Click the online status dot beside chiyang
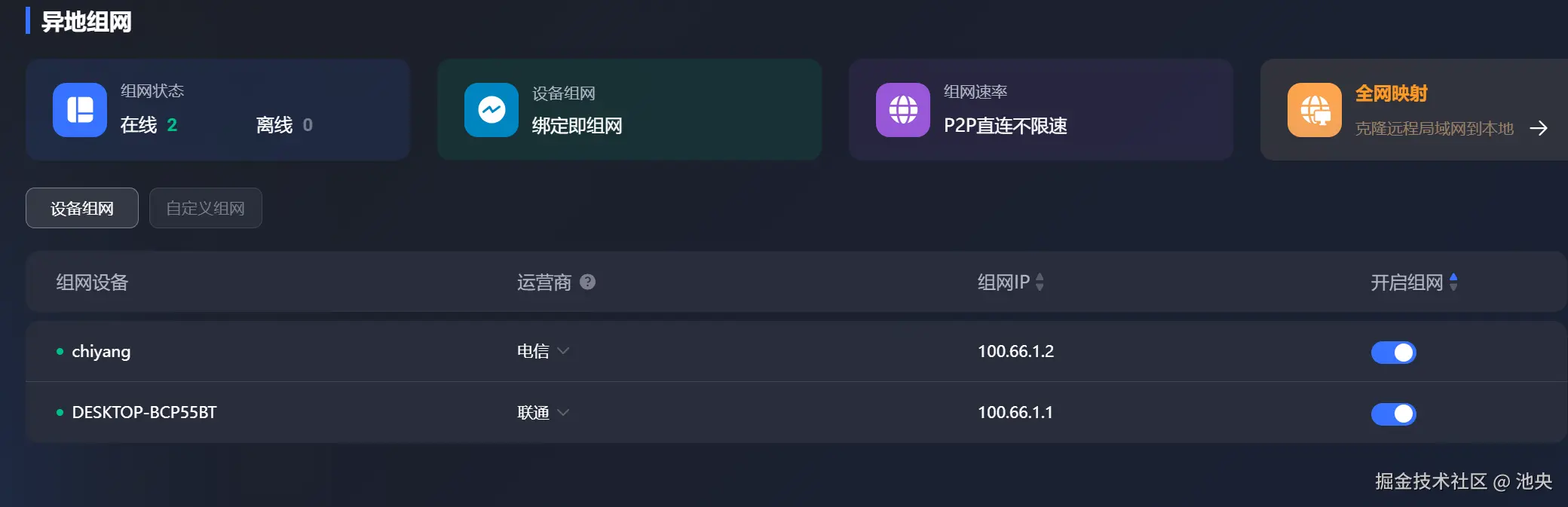 tap(60, 352)
